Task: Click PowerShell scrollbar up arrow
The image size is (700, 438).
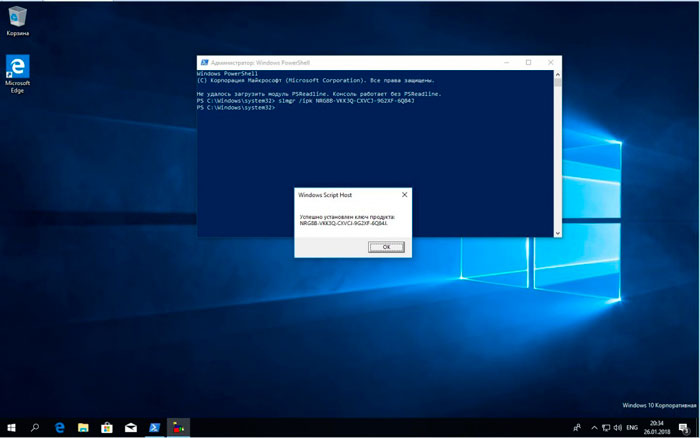Action: pyautogui.click(x=558, y=74)
